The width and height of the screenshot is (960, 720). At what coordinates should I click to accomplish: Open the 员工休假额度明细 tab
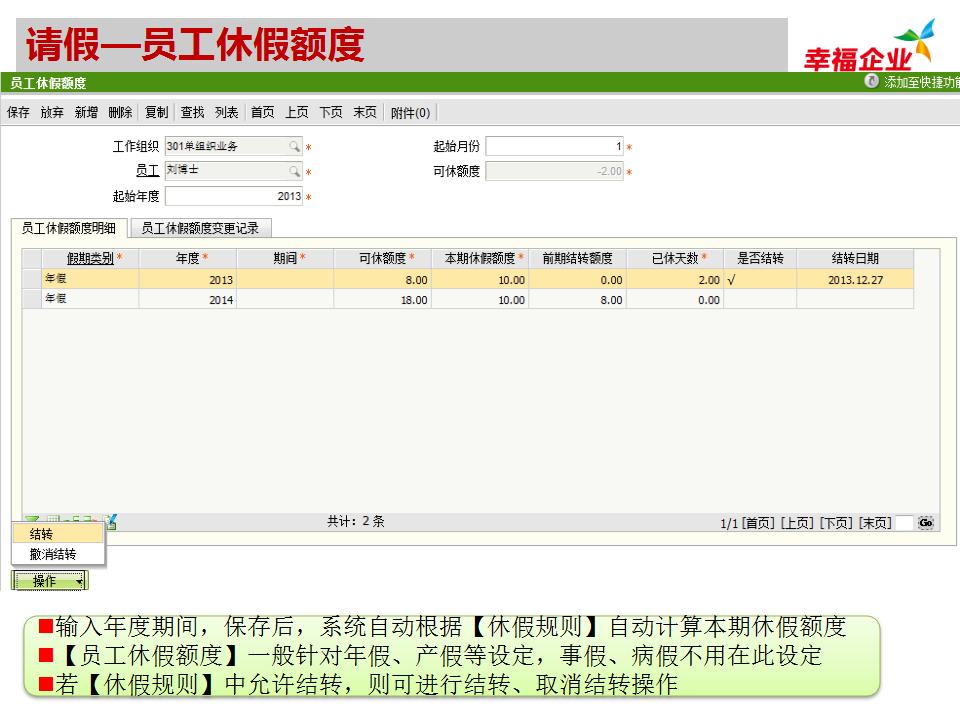pos(70,229)
